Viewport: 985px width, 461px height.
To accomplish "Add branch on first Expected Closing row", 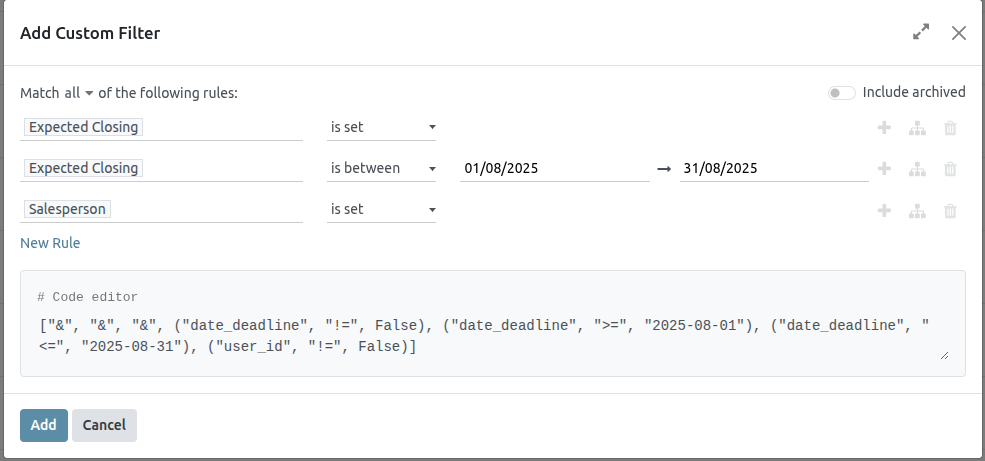I will click(917, 128).
